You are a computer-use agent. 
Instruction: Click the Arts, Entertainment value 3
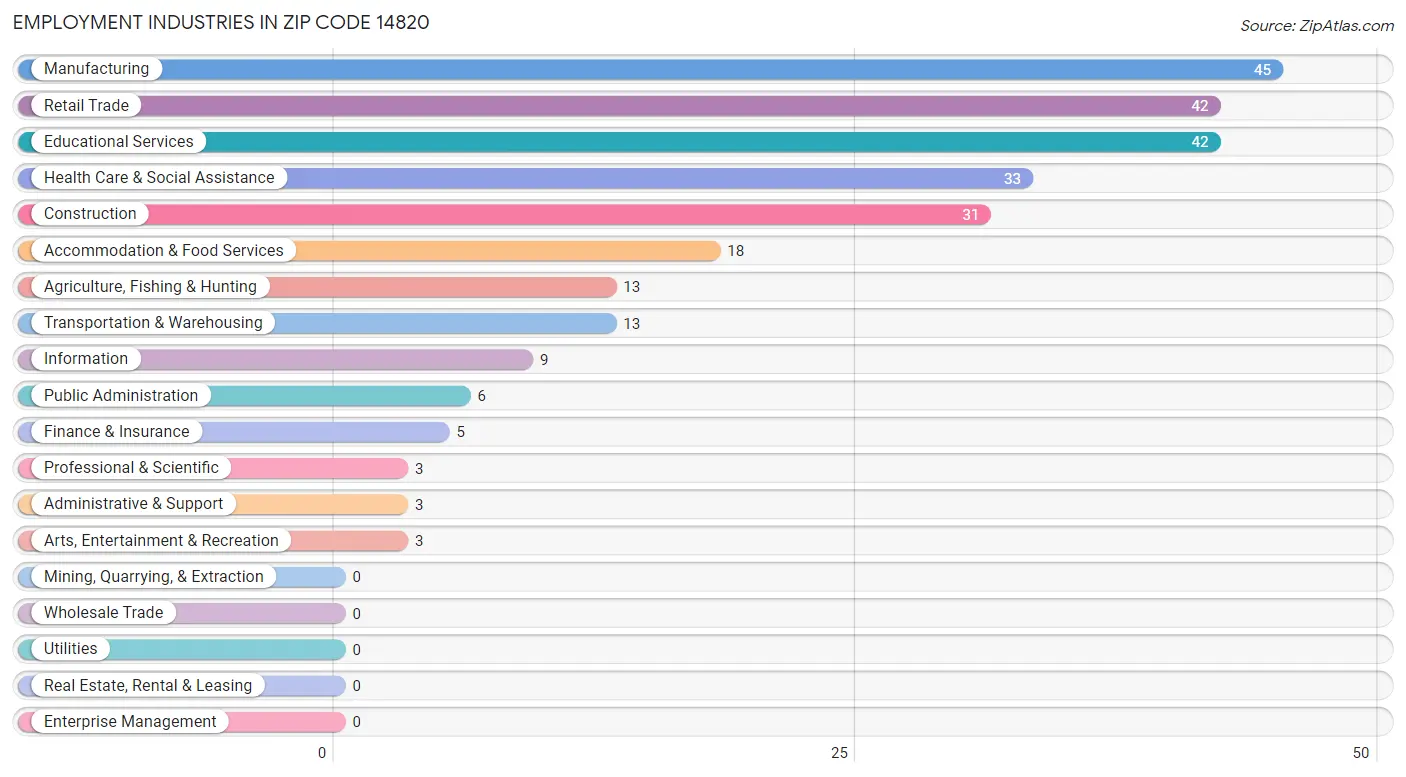tap(419, 541)
